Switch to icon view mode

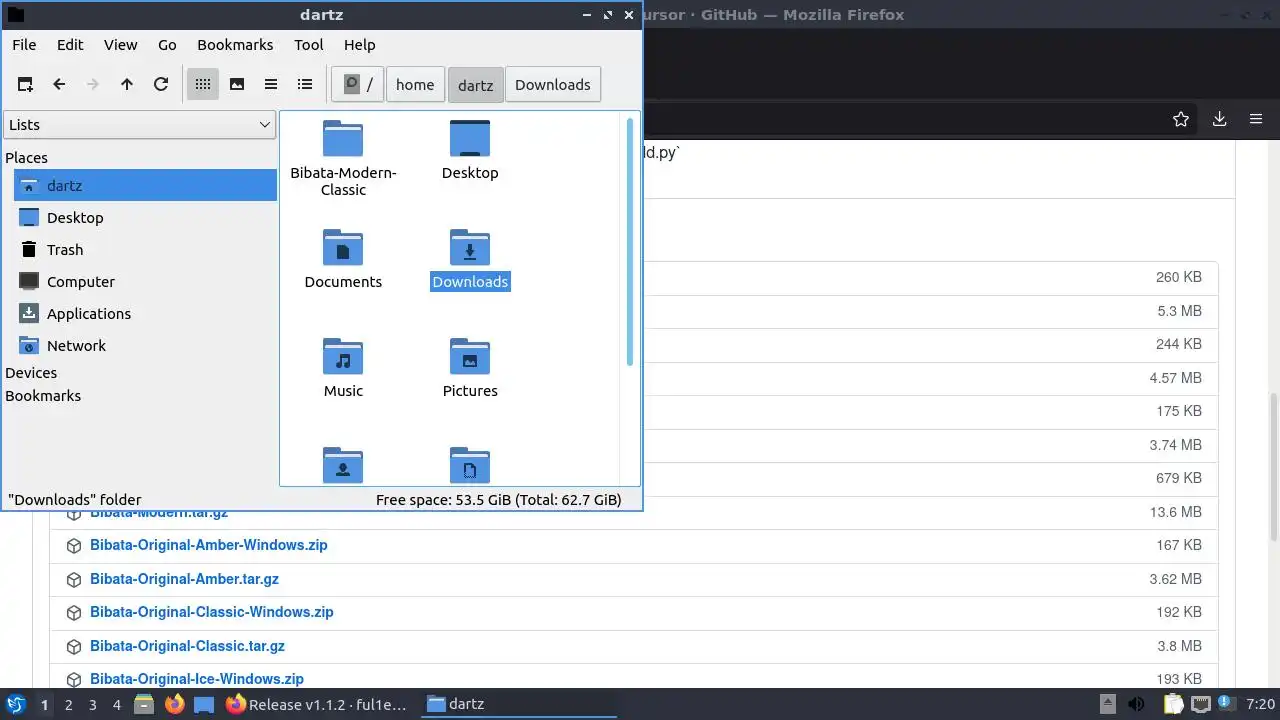coord(203,84)
